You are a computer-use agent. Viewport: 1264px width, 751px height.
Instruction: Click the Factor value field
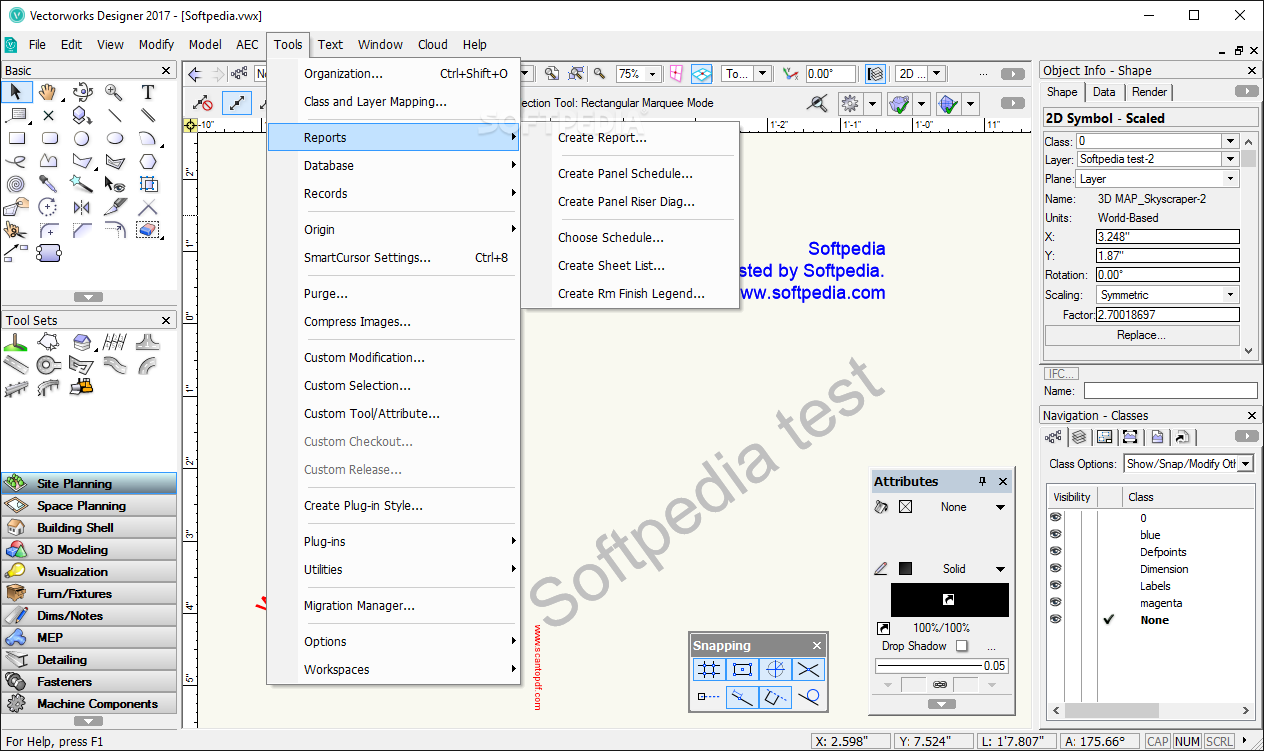point(1168,314)
